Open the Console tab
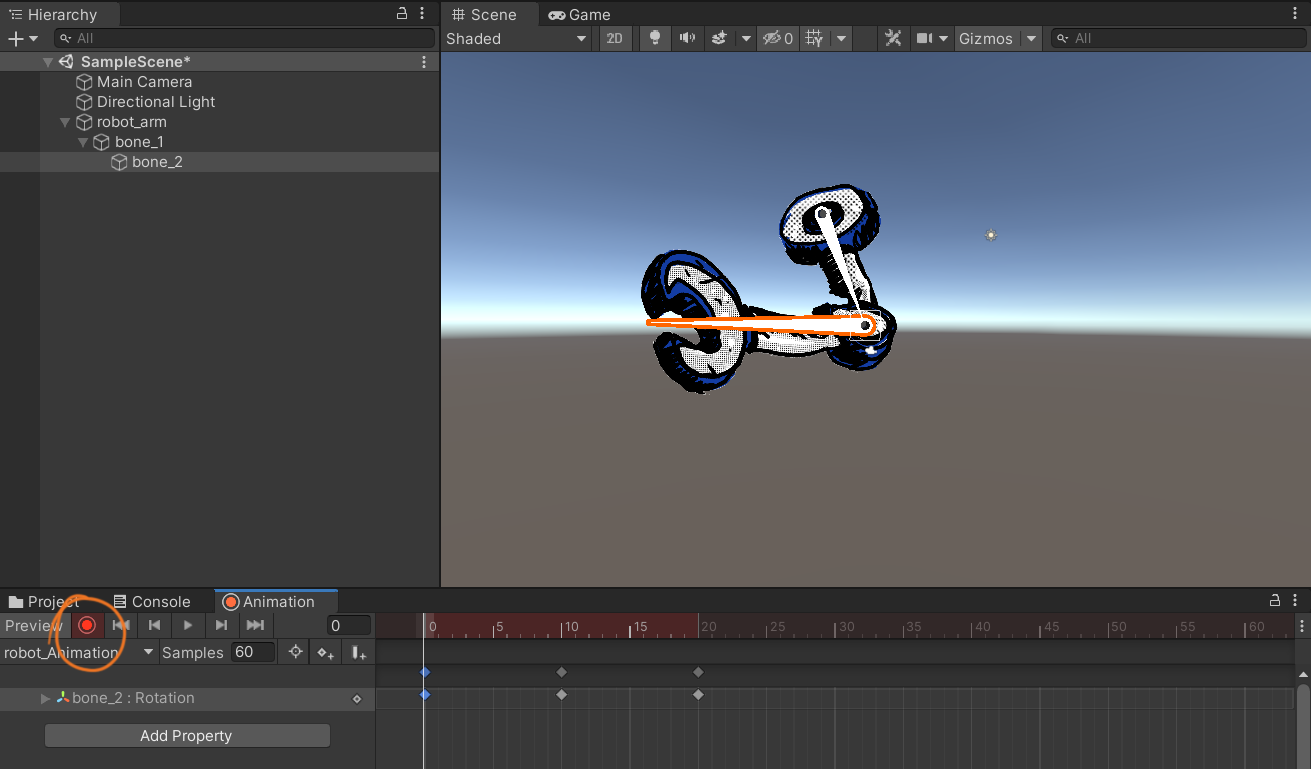This screenshot has height=769, width=1311. (152, 601)
